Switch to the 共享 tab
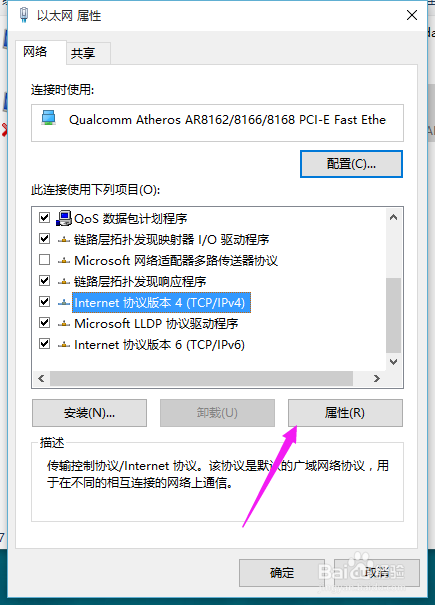This screenshot has width=435, height=605. tap(83, 53)
